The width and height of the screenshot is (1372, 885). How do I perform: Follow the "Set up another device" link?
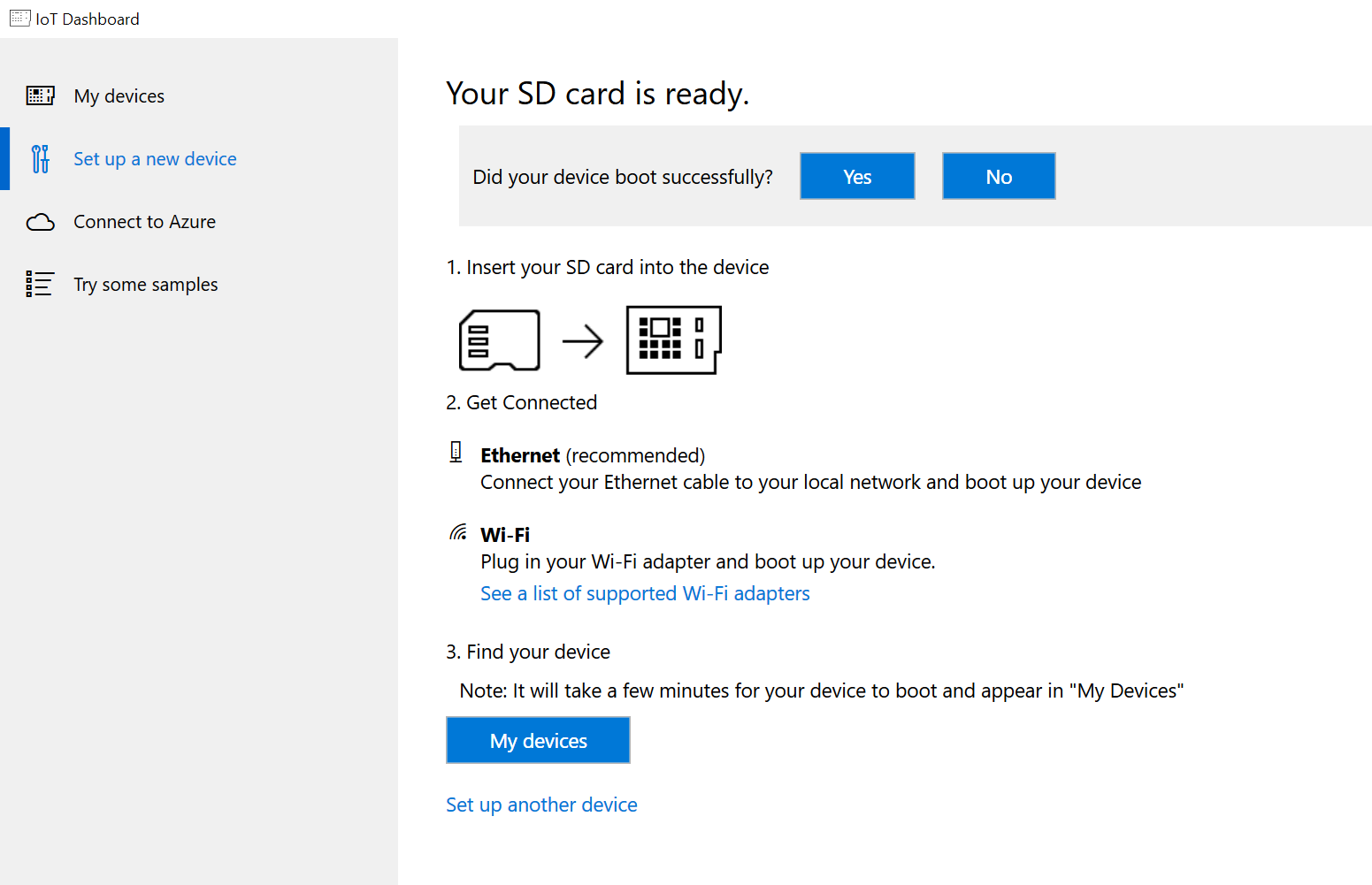tap(541, 805)
